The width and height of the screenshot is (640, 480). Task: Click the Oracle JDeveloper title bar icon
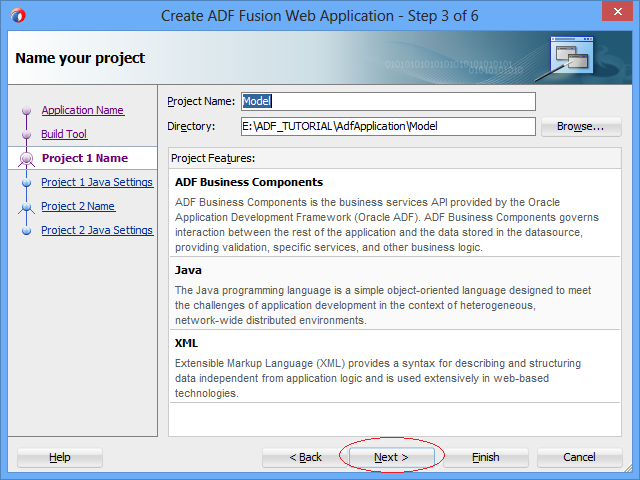click(18, 16)
